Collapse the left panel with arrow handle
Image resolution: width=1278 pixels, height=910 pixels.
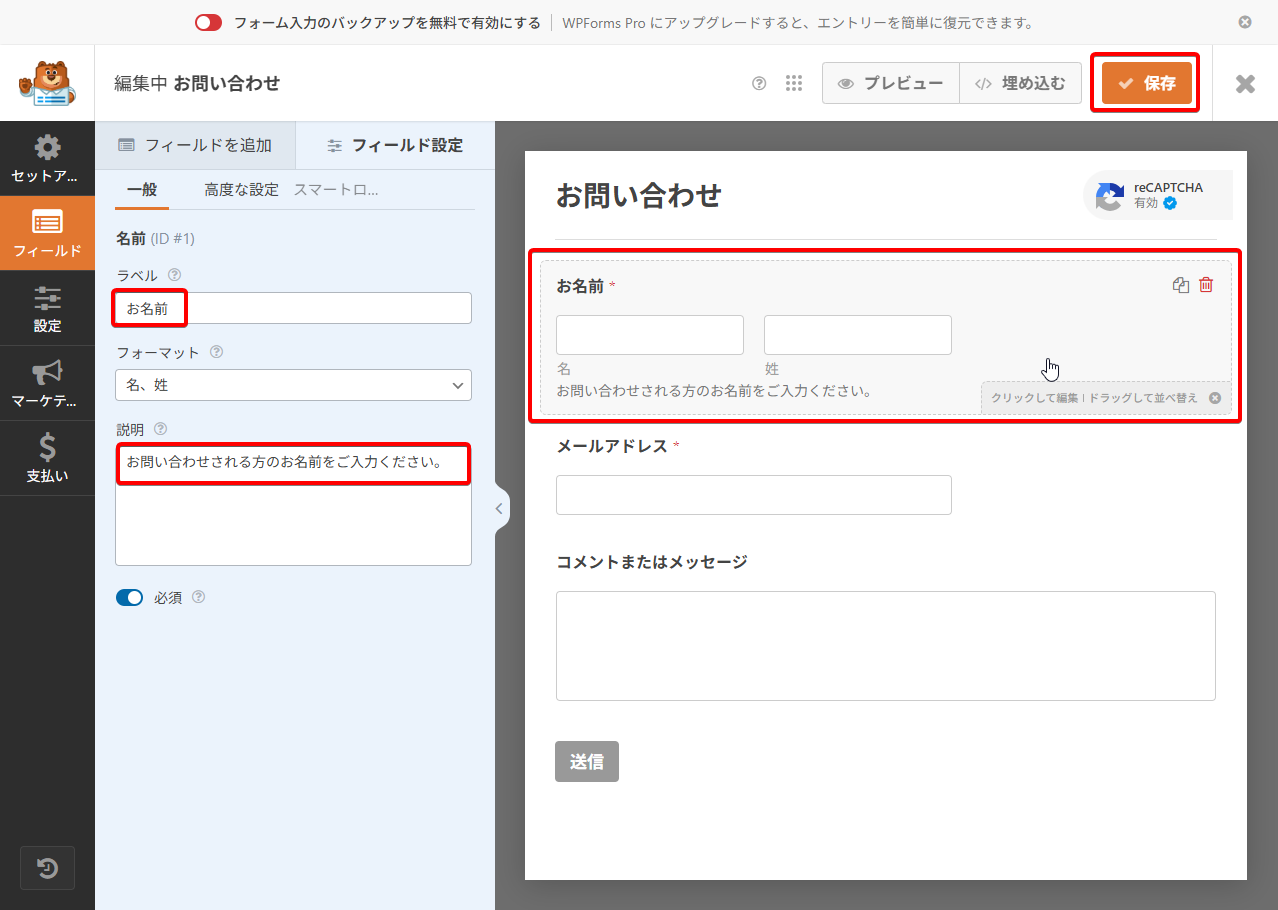click(x=500, y=509)
